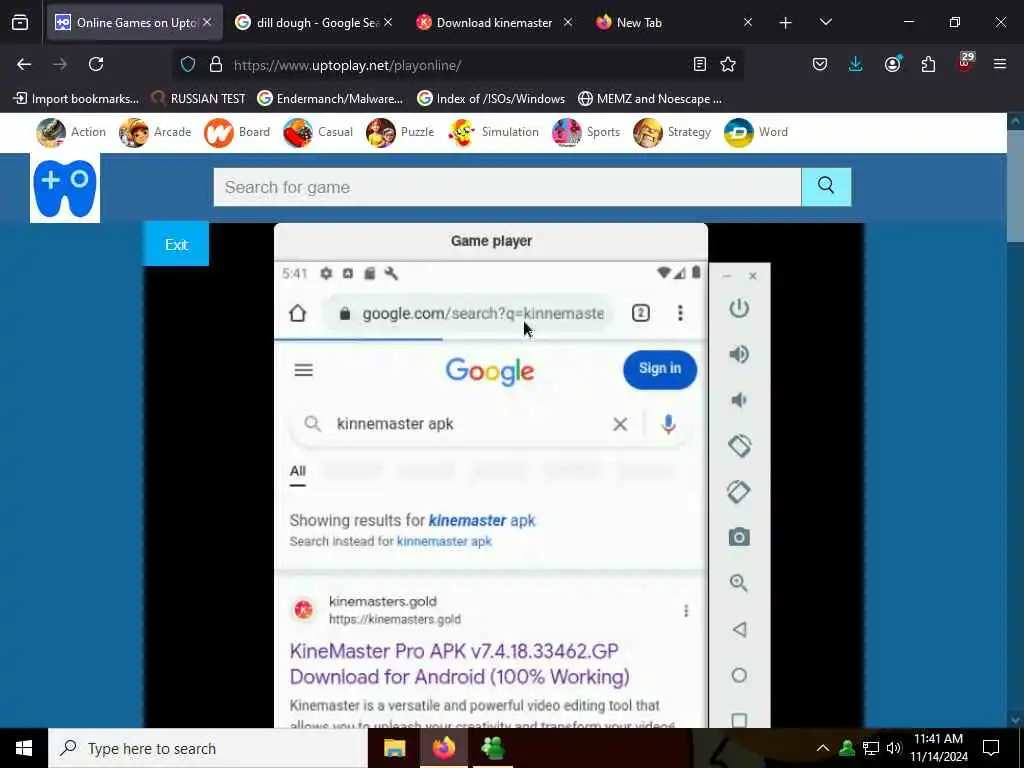Viewport: 1024px width, 768px height.
Task: Open the mobile browser tab switcher showing 2
Action: point(641,313)
